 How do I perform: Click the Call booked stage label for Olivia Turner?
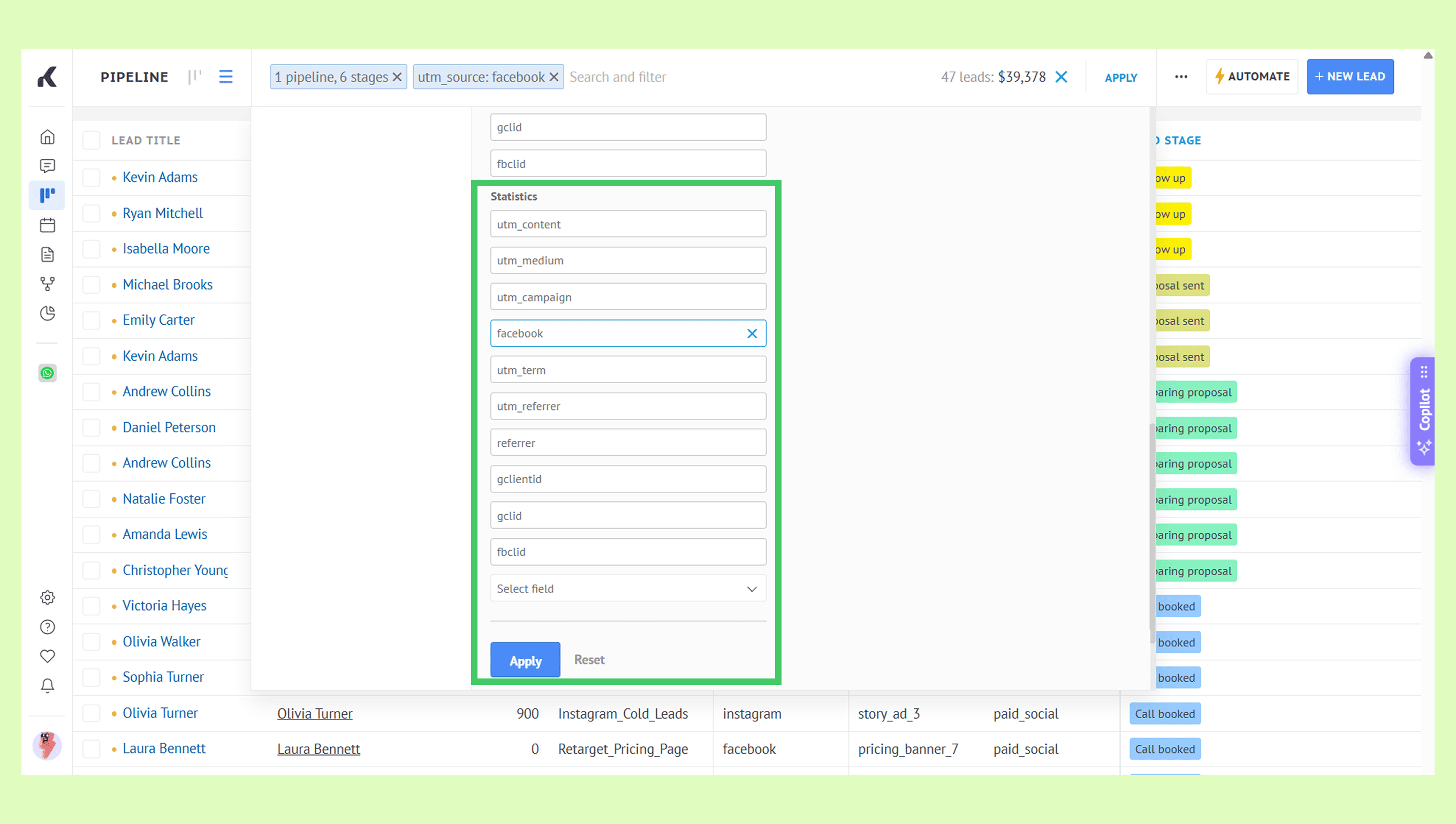[x=1164, y=714]
